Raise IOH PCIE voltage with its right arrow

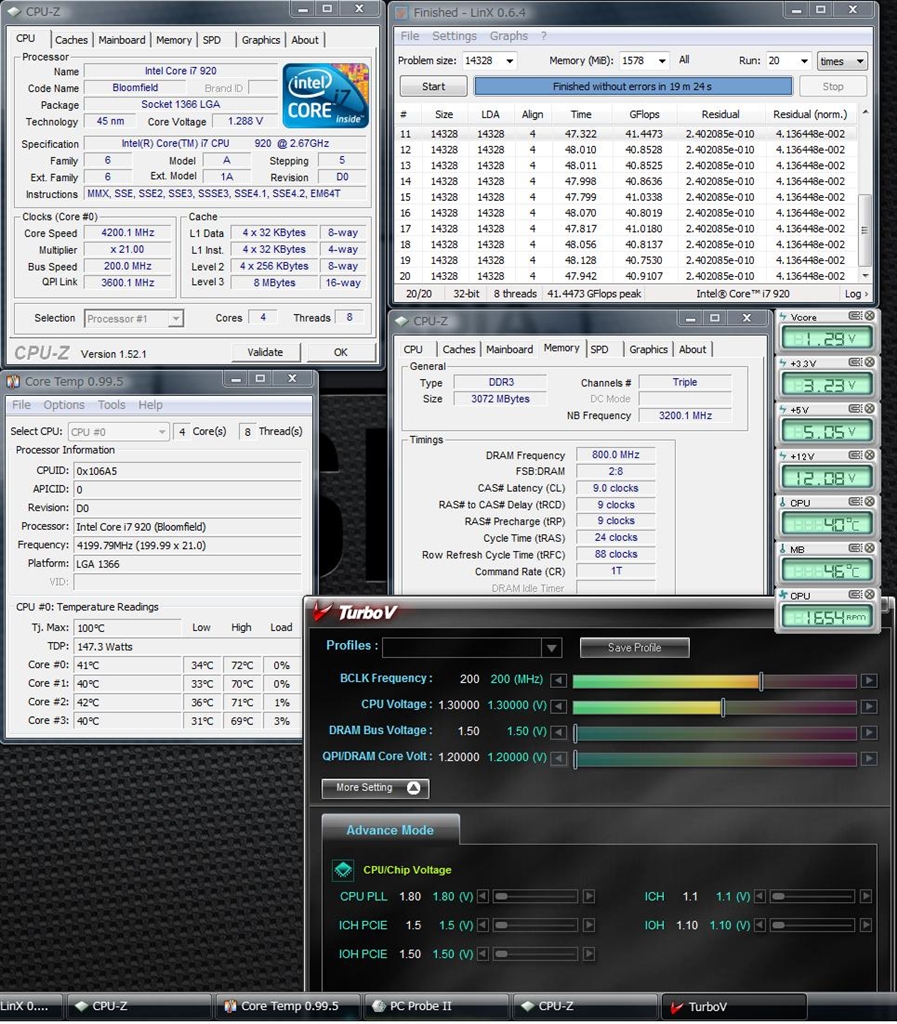tap(589, 954)
